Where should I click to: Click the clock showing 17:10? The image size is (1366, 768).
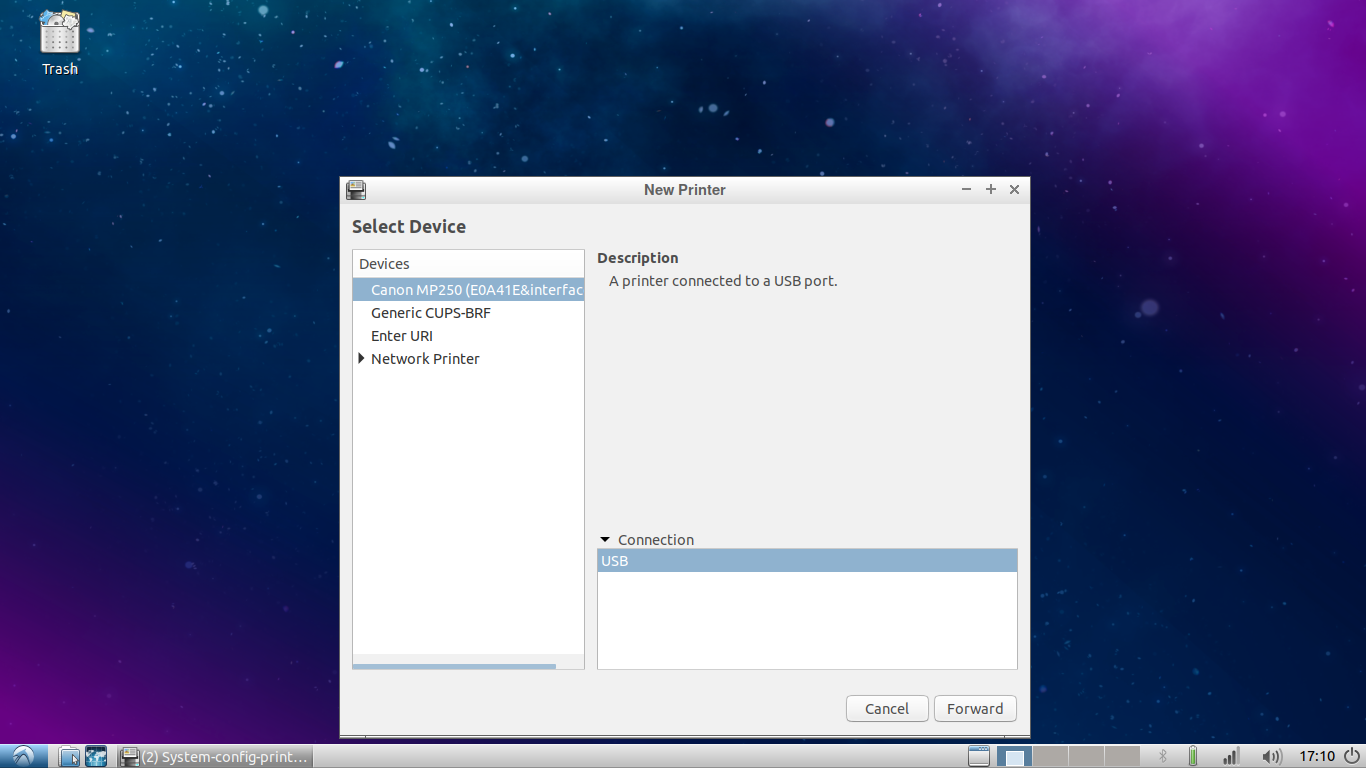pyautogui.click(x=1317, y=757)
